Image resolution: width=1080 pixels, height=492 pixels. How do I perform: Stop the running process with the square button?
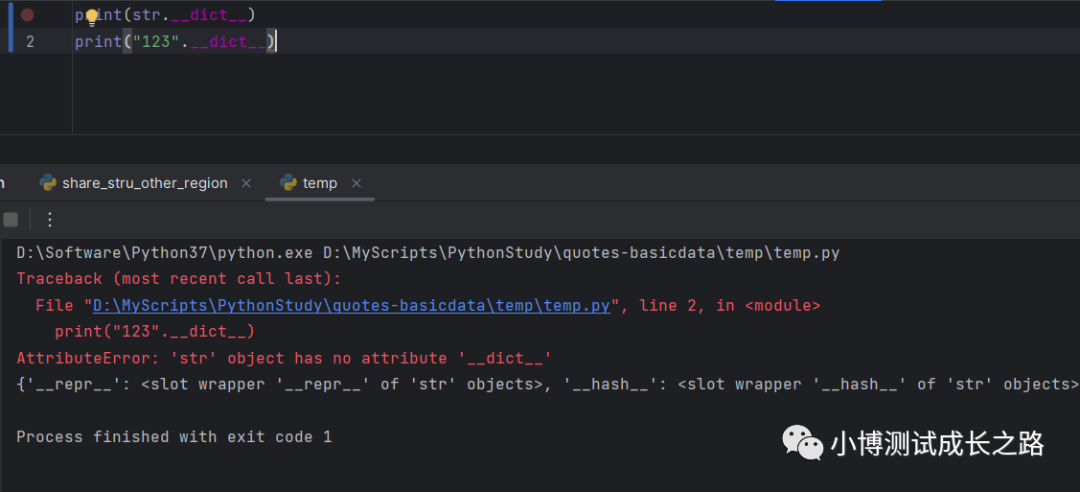(x=10, y=219)
